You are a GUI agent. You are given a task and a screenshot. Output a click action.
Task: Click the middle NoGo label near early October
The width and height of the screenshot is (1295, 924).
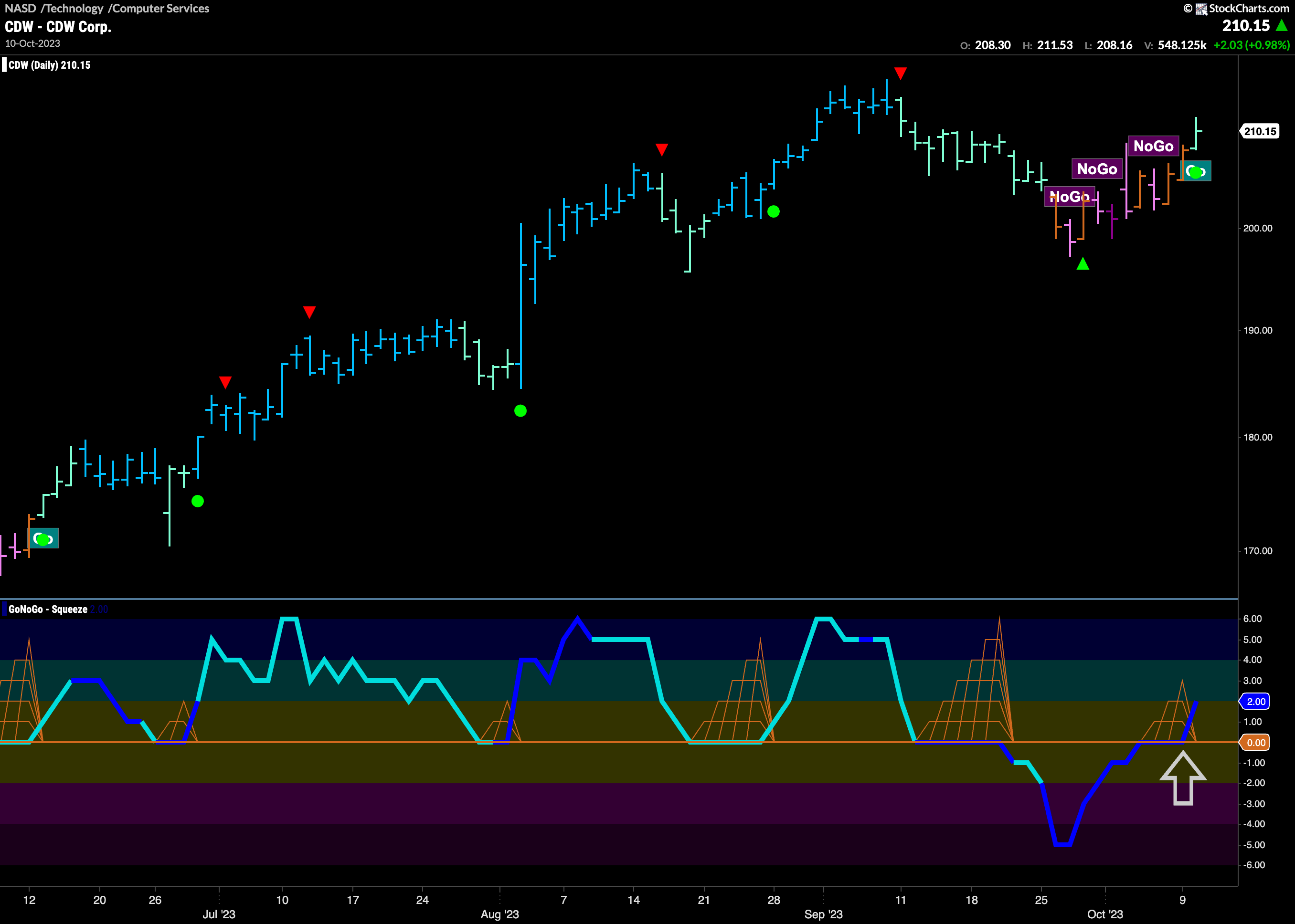pyautogui.click(x=1097, y=169)
